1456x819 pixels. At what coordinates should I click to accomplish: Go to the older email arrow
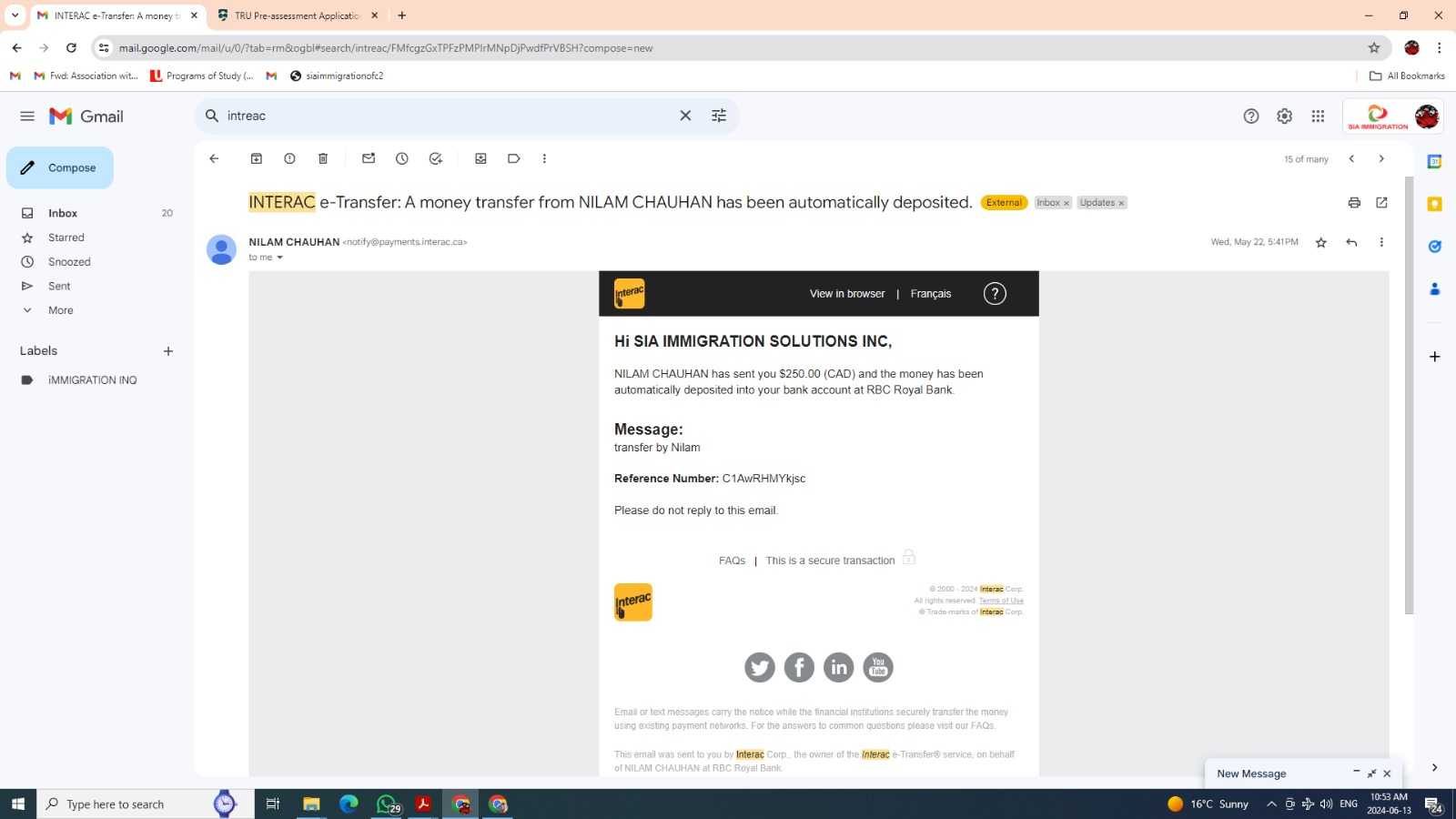pyautogui.click(x=1381, y=158)
